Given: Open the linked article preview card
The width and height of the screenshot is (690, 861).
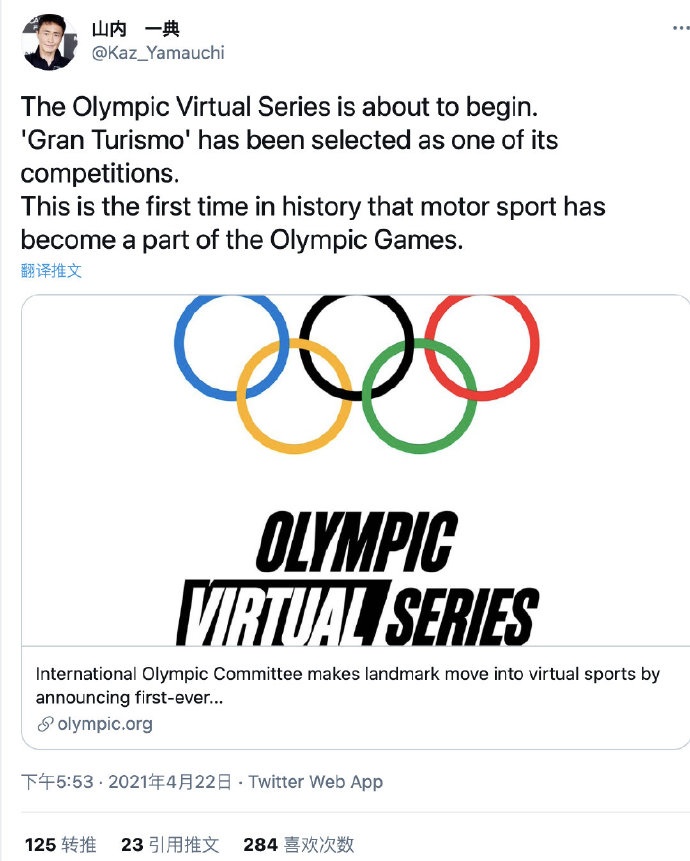Looking at the screenshot, I should tap(345, 690).
